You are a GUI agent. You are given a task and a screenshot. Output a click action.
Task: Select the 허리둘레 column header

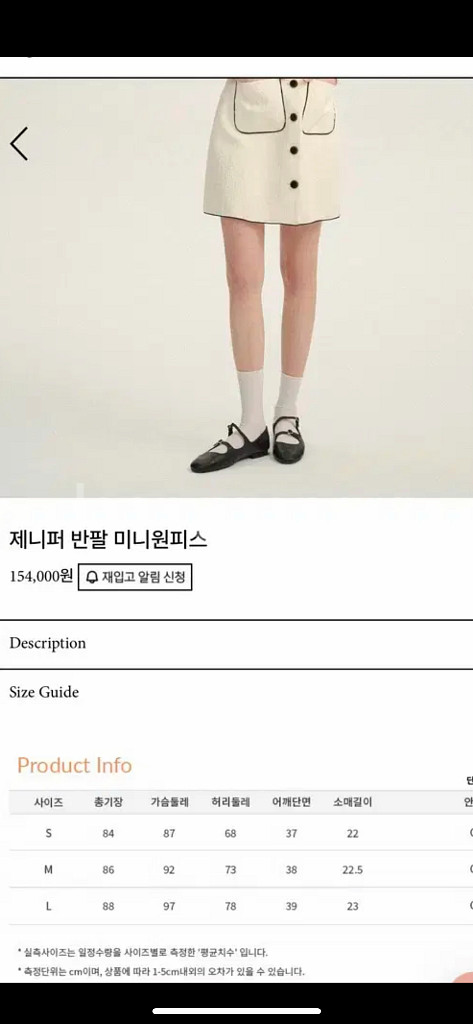(x=230, y=803)
